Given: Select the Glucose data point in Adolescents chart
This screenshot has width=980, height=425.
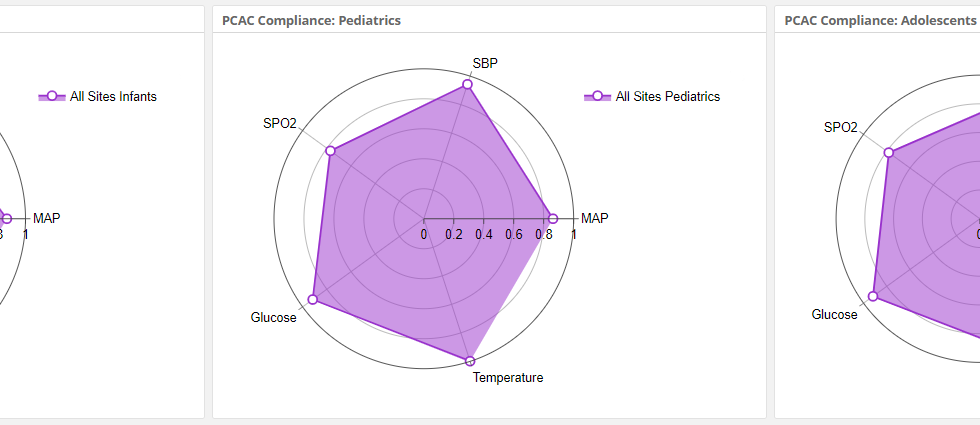Looking at the screenshot, I should pos(873,296).
